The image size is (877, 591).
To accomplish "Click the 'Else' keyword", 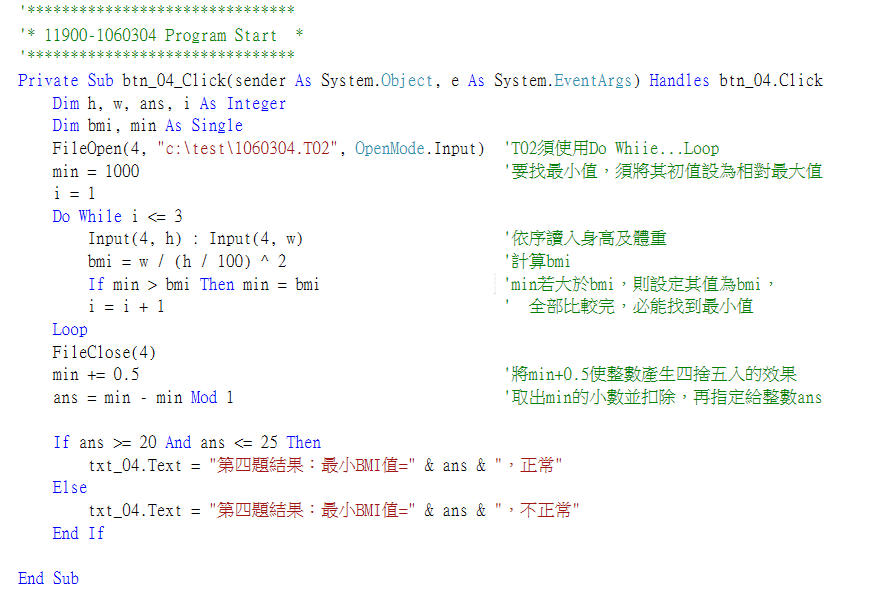I will [70, 488].
